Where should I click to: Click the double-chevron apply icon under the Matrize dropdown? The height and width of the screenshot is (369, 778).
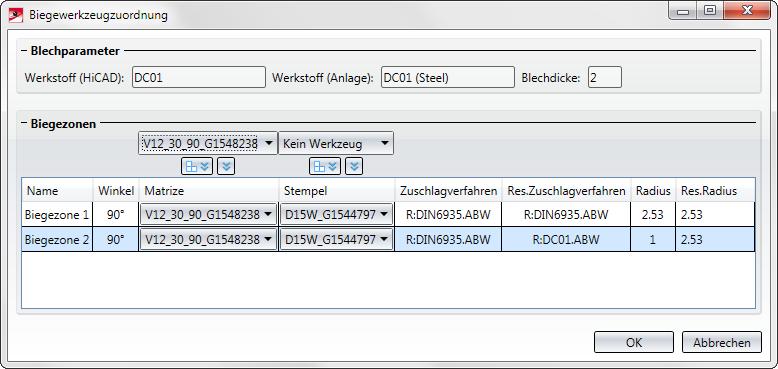tap(226, 167)
